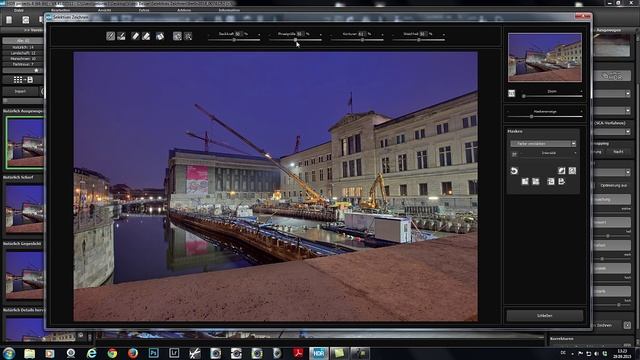
Task: Click the intensity icon left of the Intensität slider
Action: coord(514,154)
